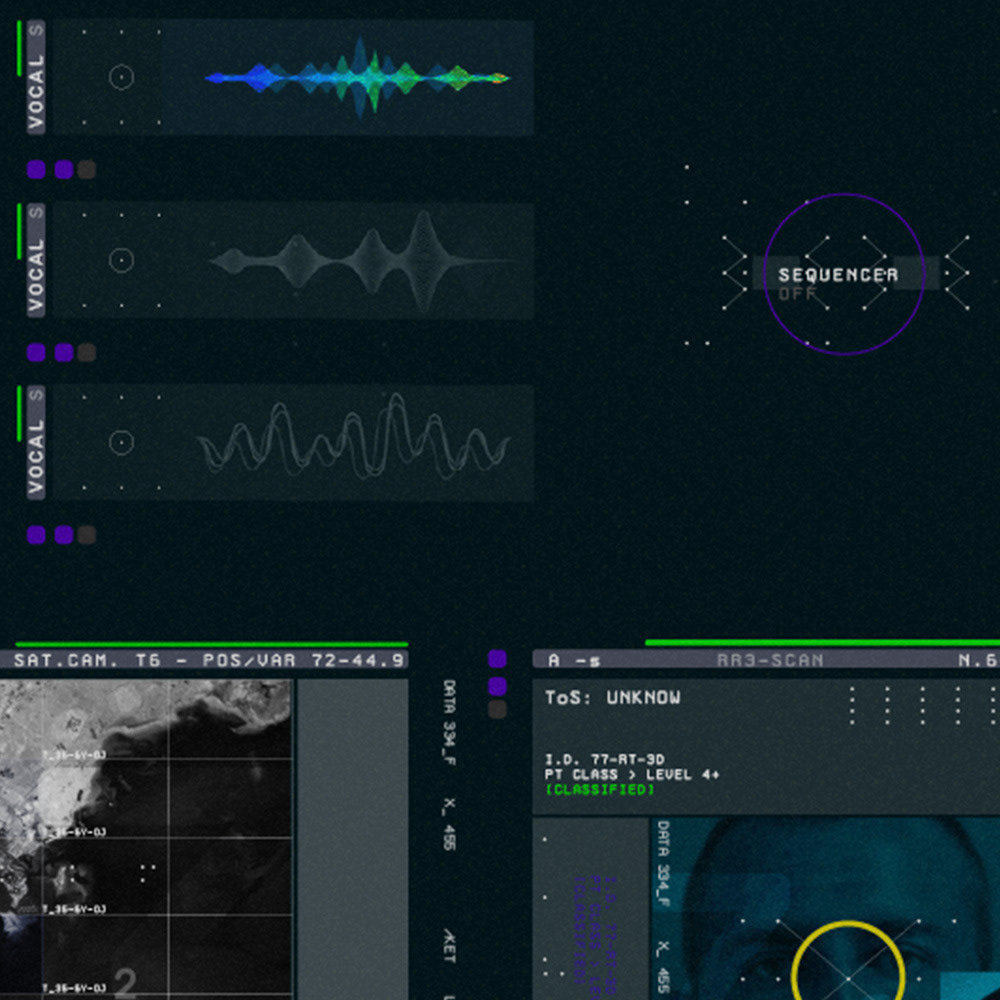The height and width of the screenshot is (1000, 1000).
Task: Click the ToS: UNKNOW field
Action: [x=612, y=698]
